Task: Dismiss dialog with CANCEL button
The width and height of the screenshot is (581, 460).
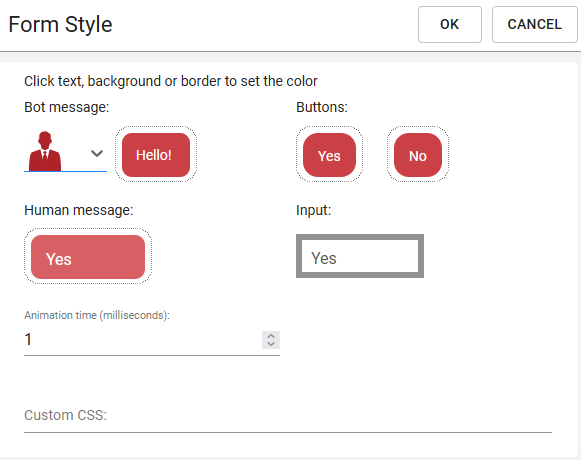Action: [534, 24]
